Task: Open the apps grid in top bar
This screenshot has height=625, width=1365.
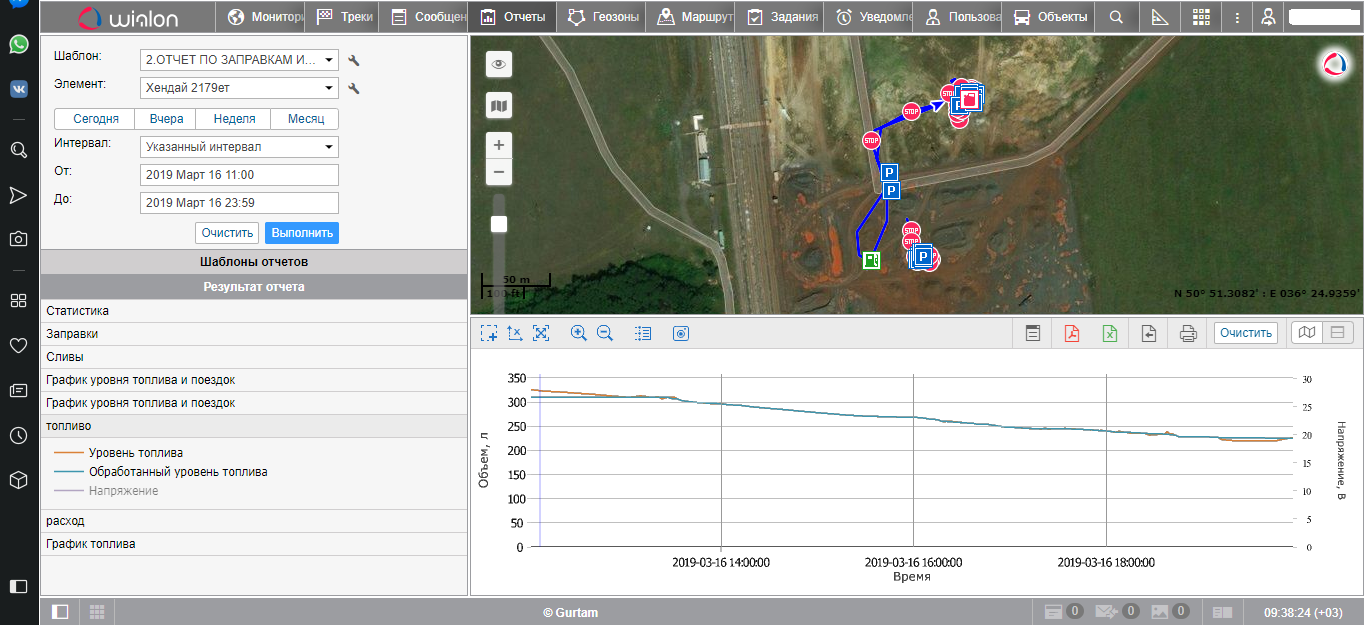Action: [1201, 17]
